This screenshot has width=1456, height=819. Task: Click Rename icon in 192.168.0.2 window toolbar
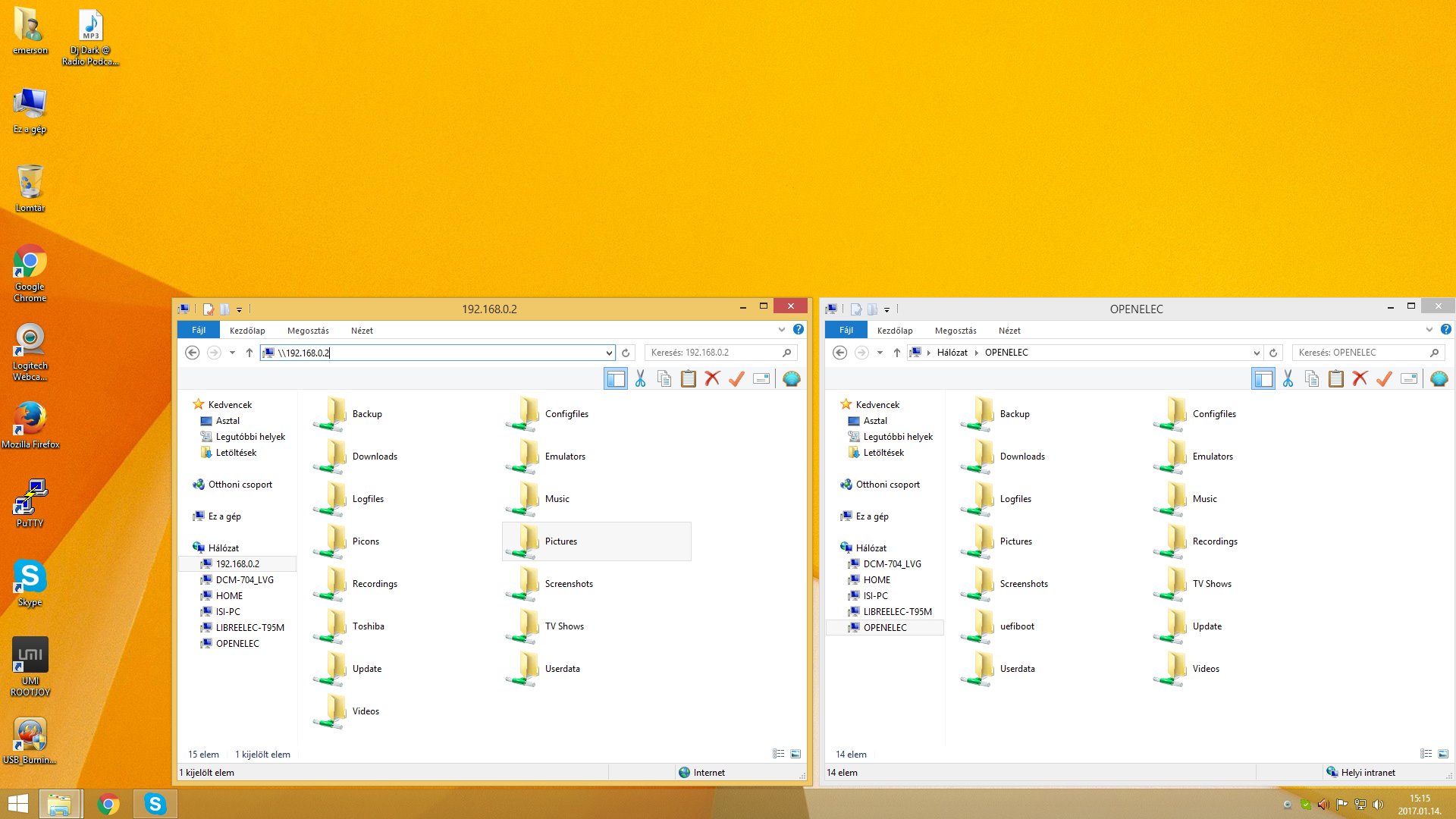[761, 378]
